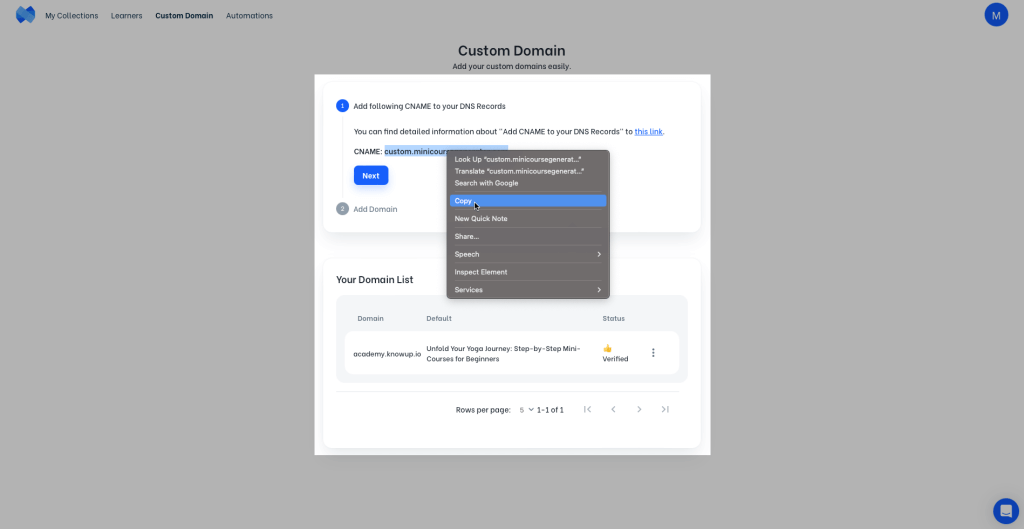Screen dimensions: 1024x529
Task: Expand the Speech submenu
Action: pyautogui.click(x=528, y=254)
